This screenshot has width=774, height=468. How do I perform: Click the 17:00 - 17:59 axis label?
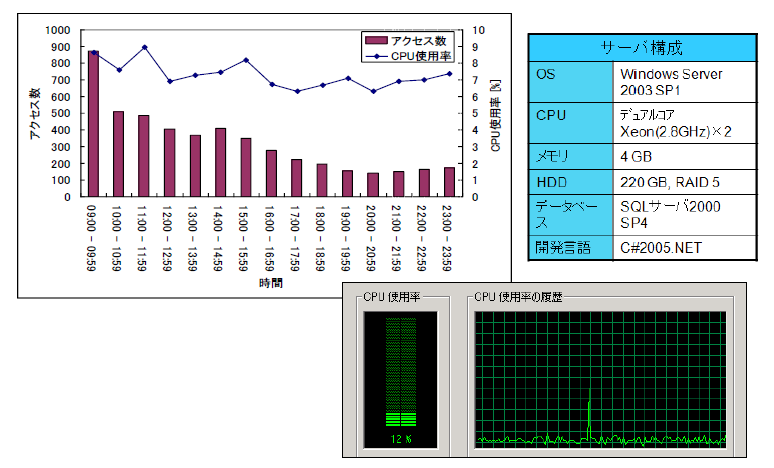click(x=295, y=238)
